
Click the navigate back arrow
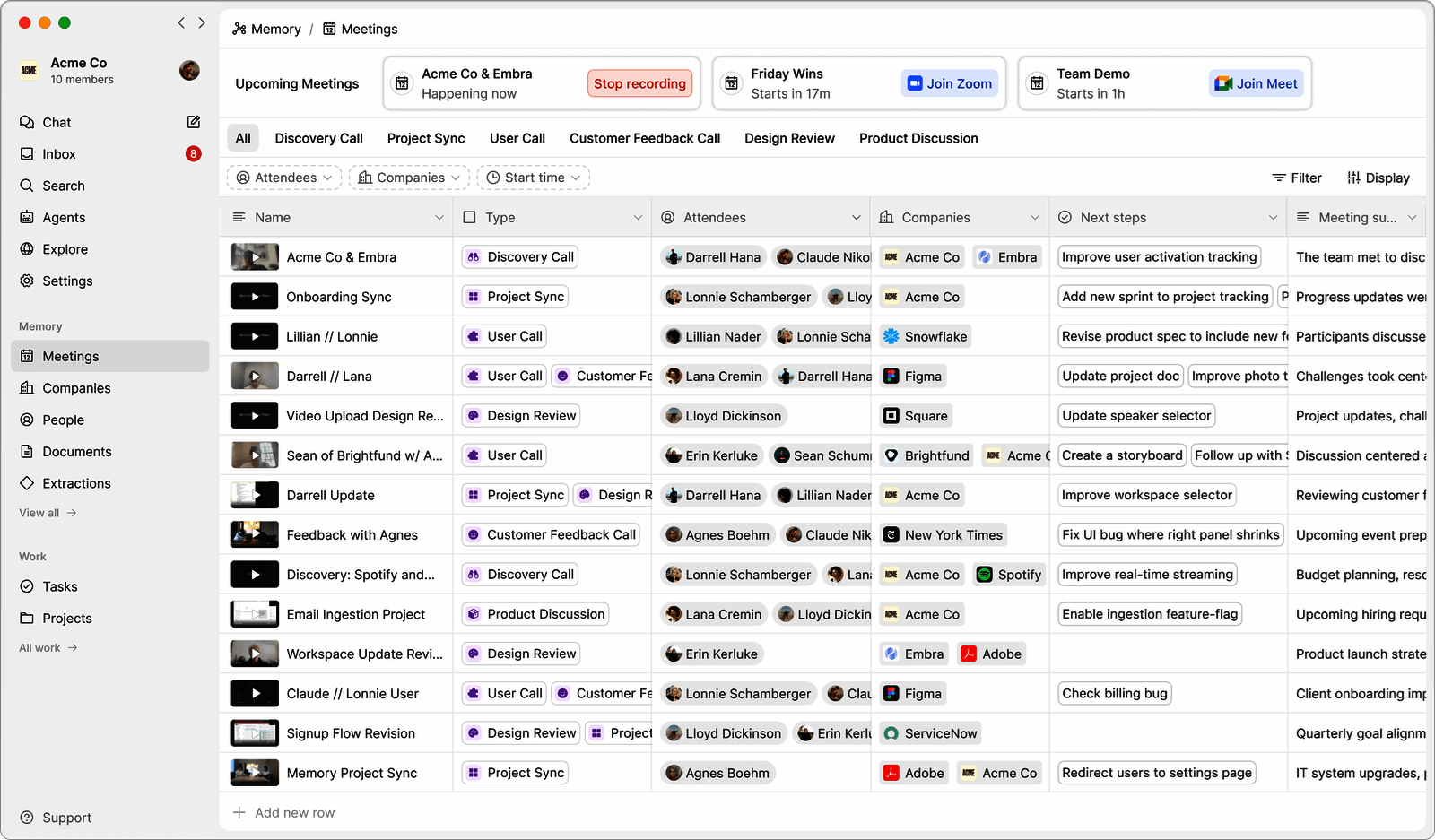pyautogui.click(x=181, y=22)
